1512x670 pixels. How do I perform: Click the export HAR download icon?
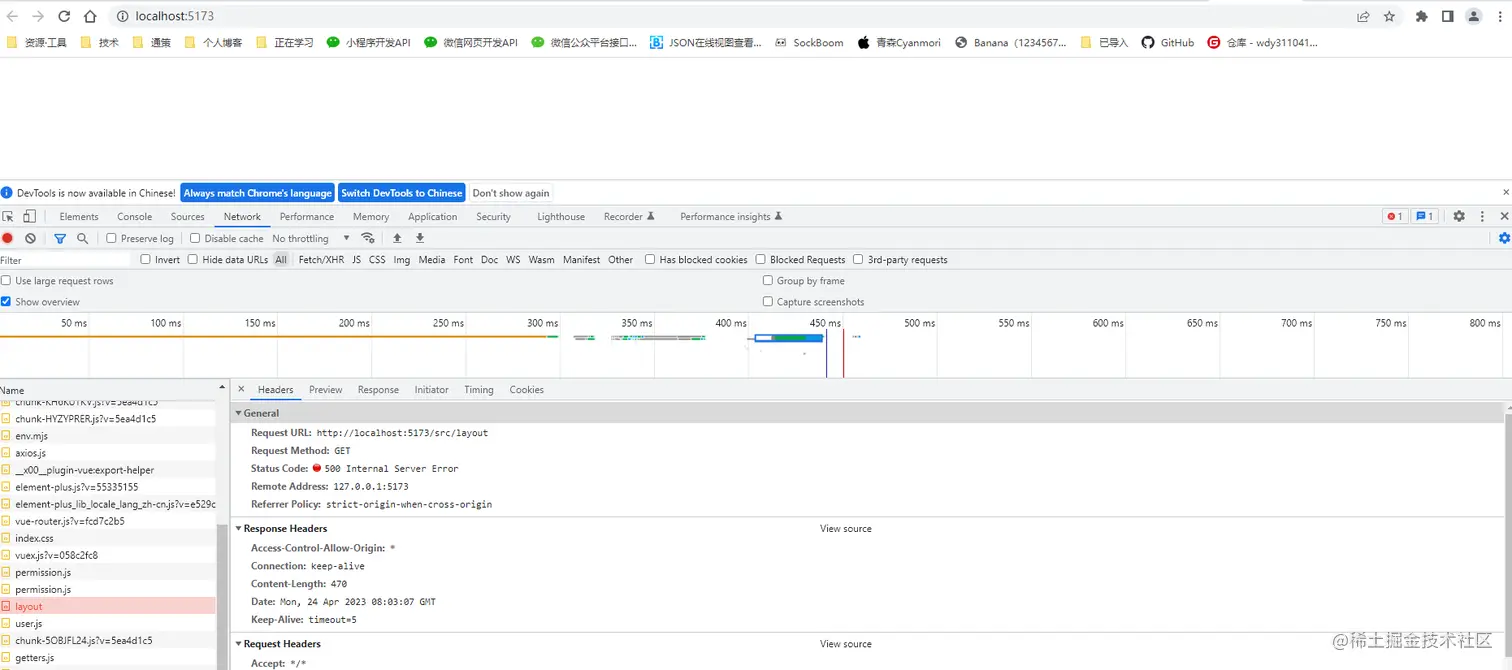click(x=420, y=238)
